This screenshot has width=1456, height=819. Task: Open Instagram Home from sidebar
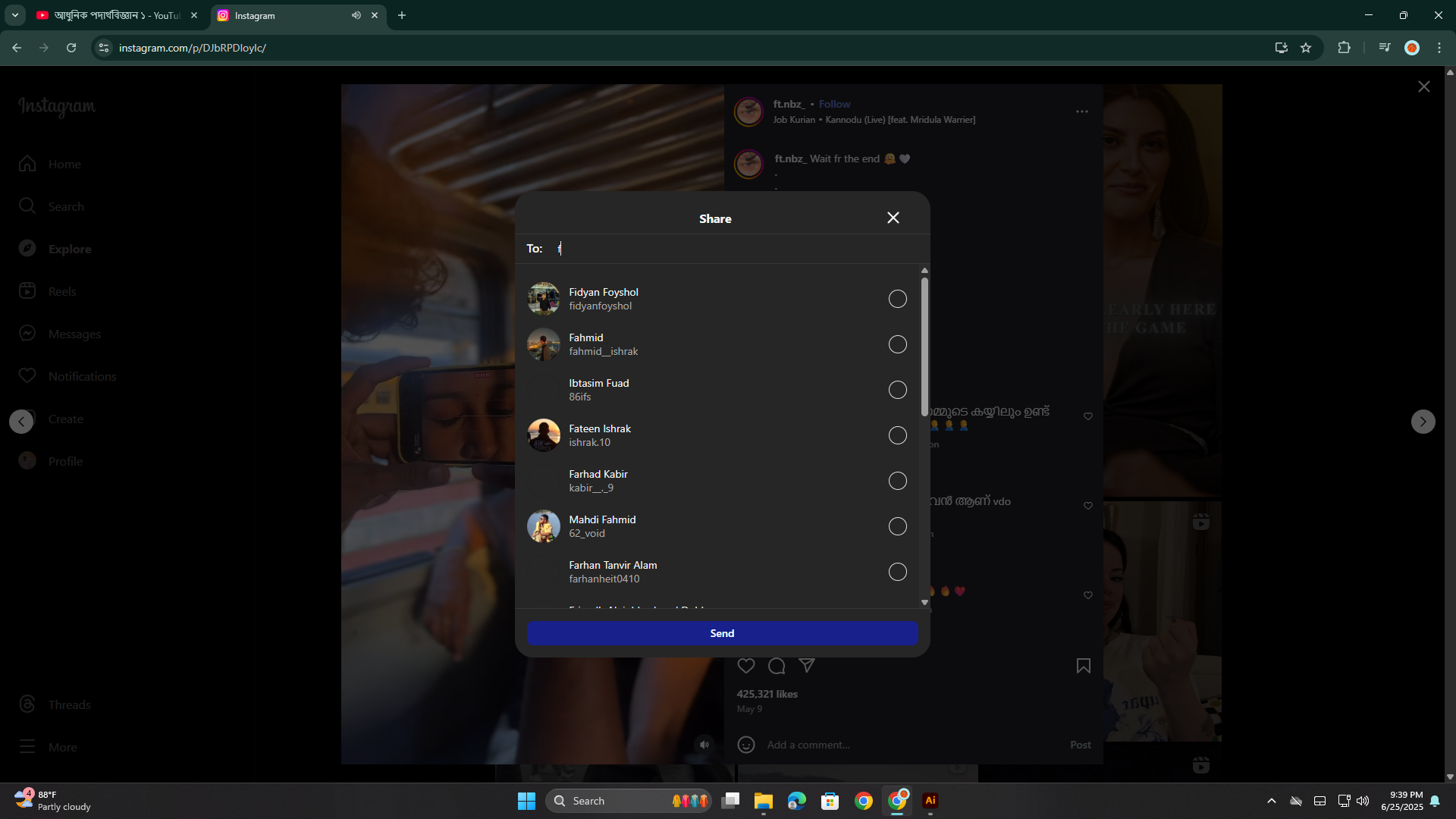(x=50, y=164)
